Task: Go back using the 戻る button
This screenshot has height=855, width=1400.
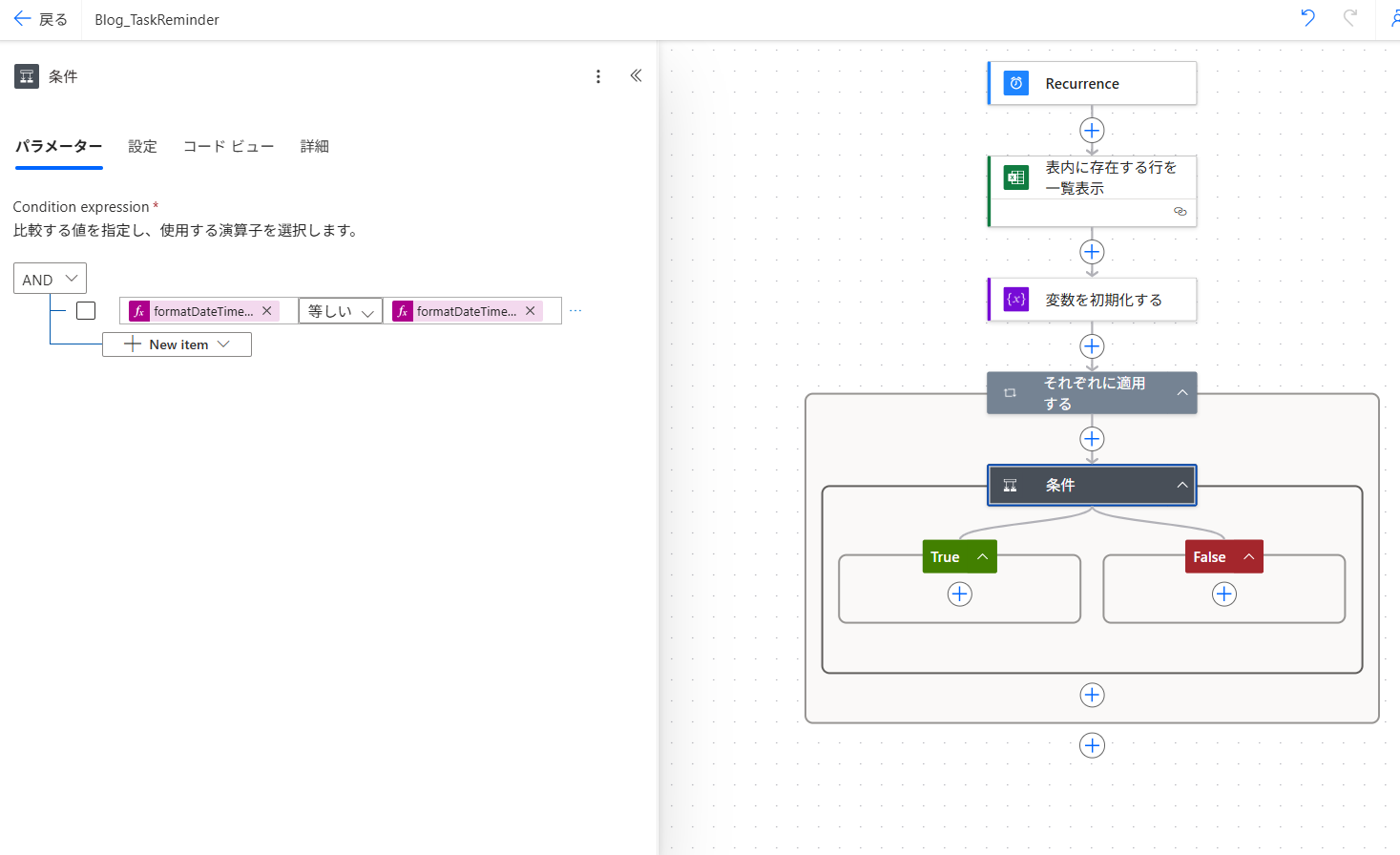Action: pos(40,19)
